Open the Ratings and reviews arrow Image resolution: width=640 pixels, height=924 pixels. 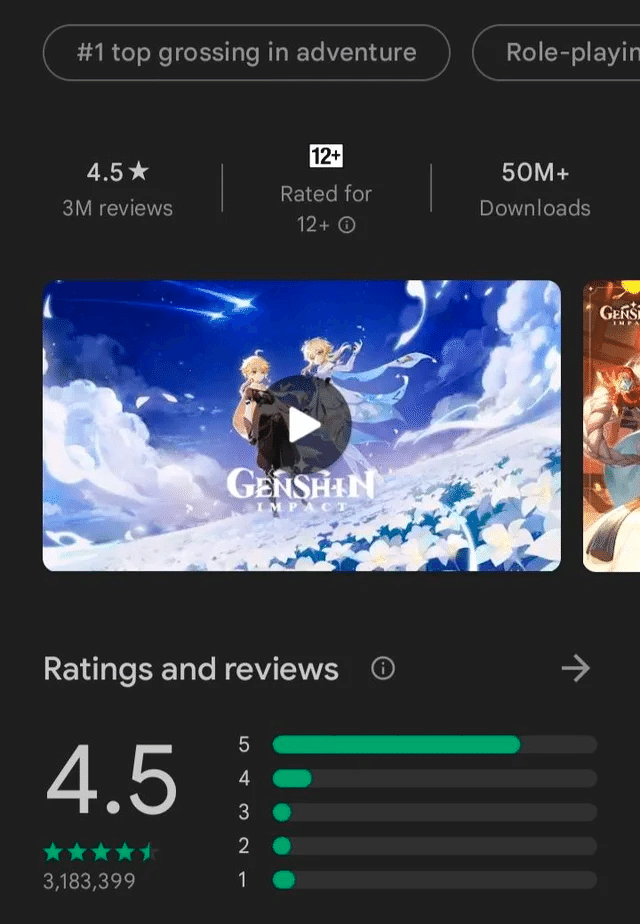575,668
